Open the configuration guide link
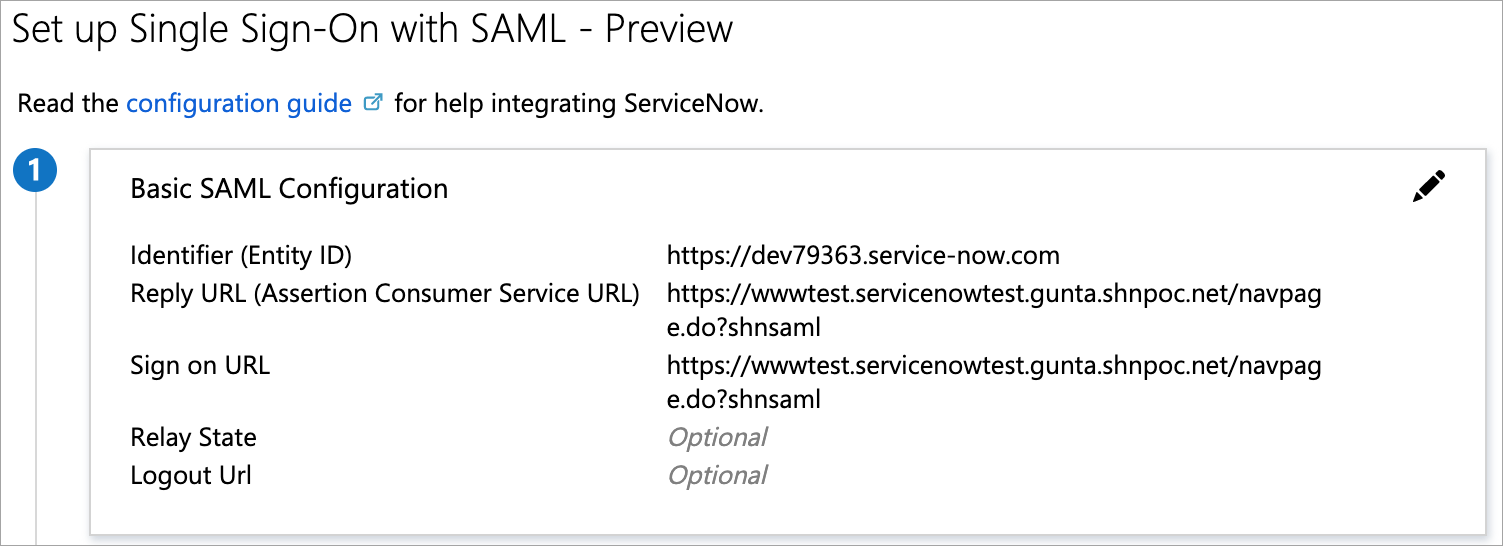The image size is (1503, 546). pyautogui.click(x=239, y=103)
